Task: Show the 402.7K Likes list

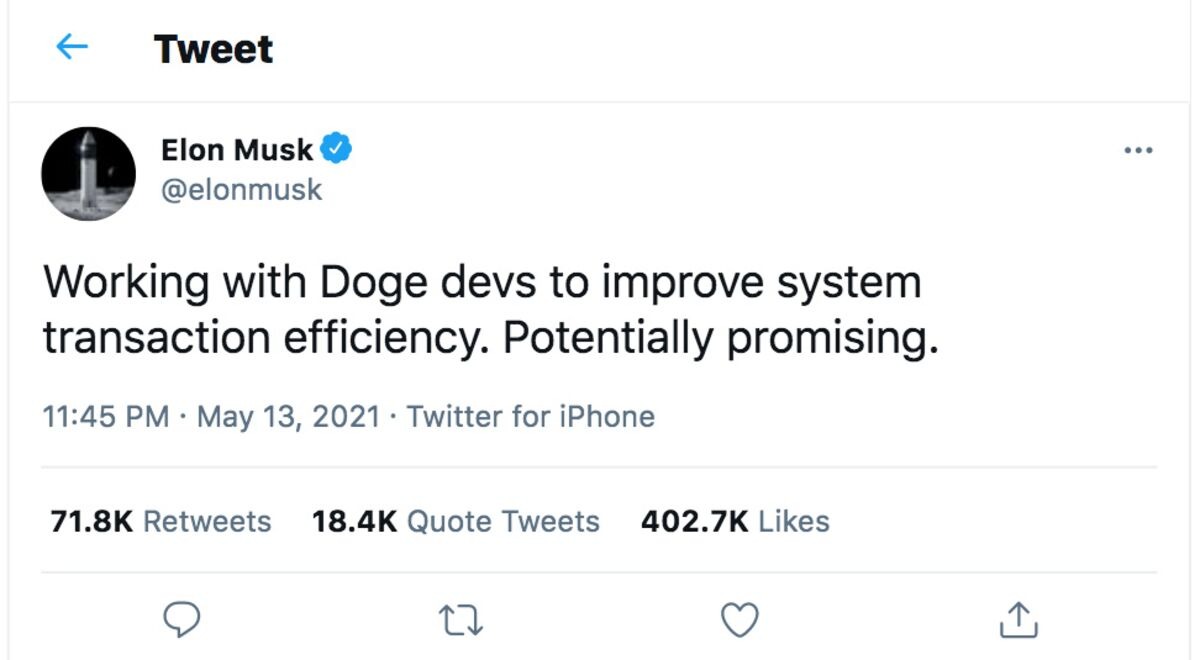Action: coord(735,521)
